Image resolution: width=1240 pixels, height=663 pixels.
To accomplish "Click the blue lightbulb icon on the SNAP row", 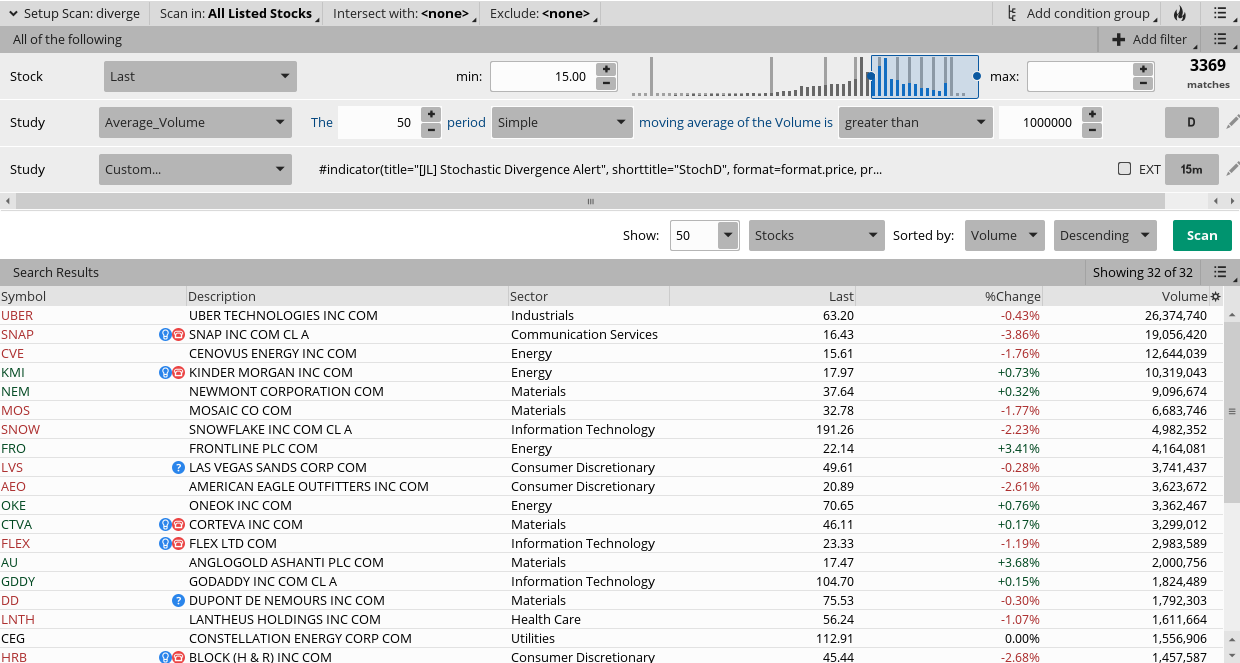I will (166, 335).
